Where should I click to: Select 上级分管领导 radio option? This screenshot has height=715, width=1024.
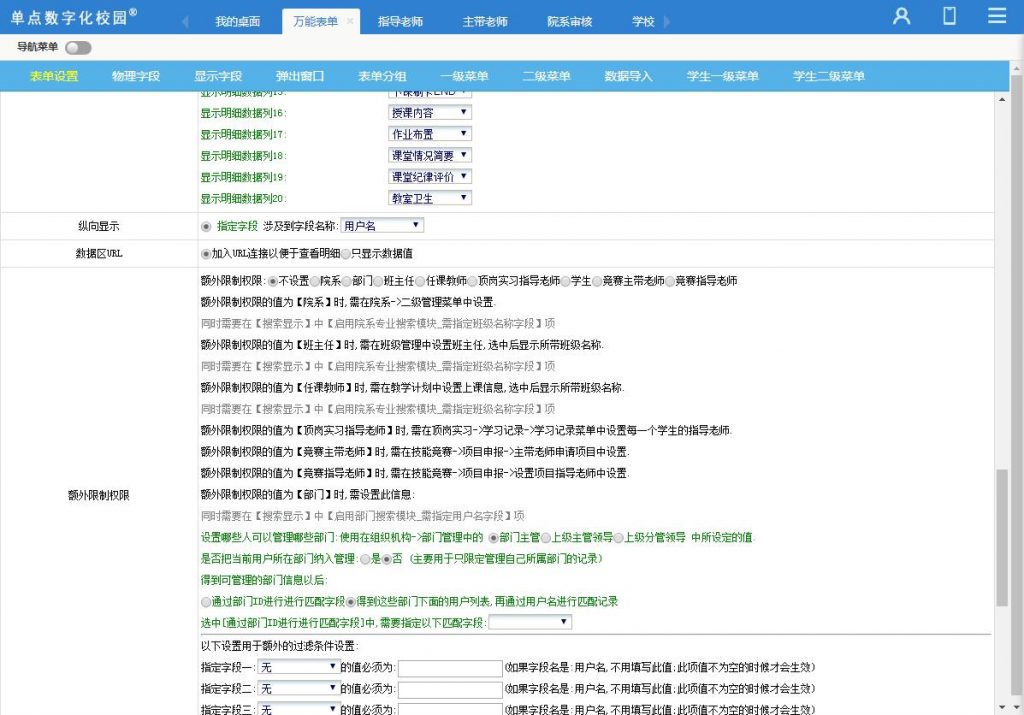618,538
